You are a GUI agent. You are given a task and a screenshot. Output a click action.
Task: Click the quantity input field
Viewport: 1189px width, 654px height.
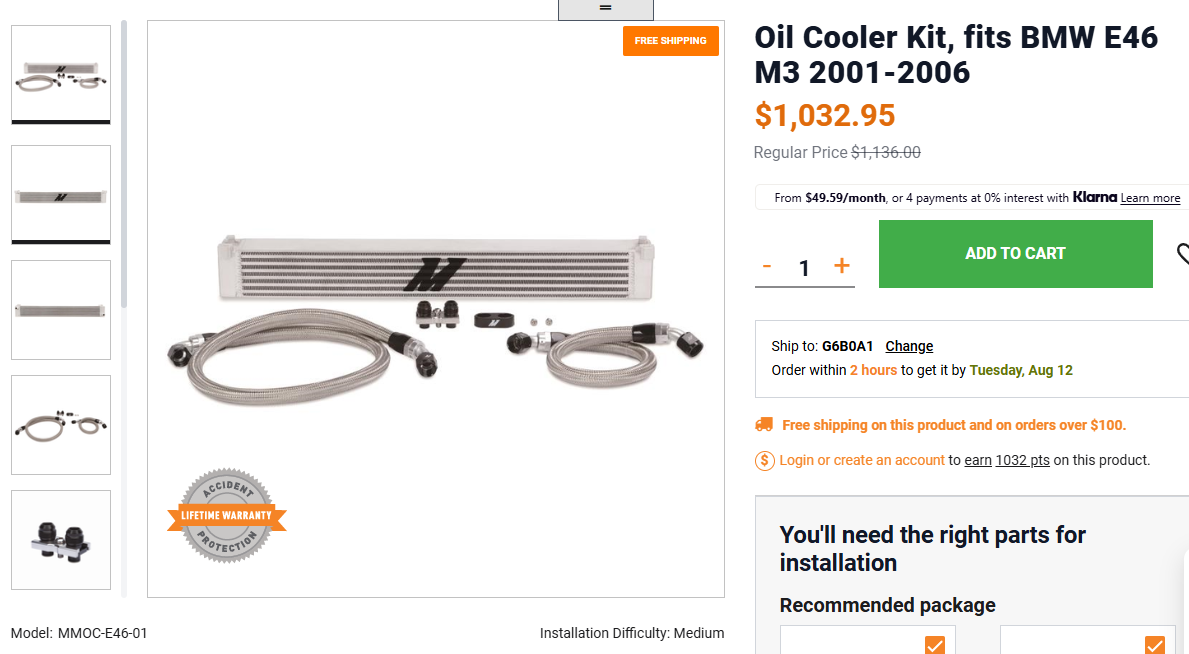[x=804, y=267]
